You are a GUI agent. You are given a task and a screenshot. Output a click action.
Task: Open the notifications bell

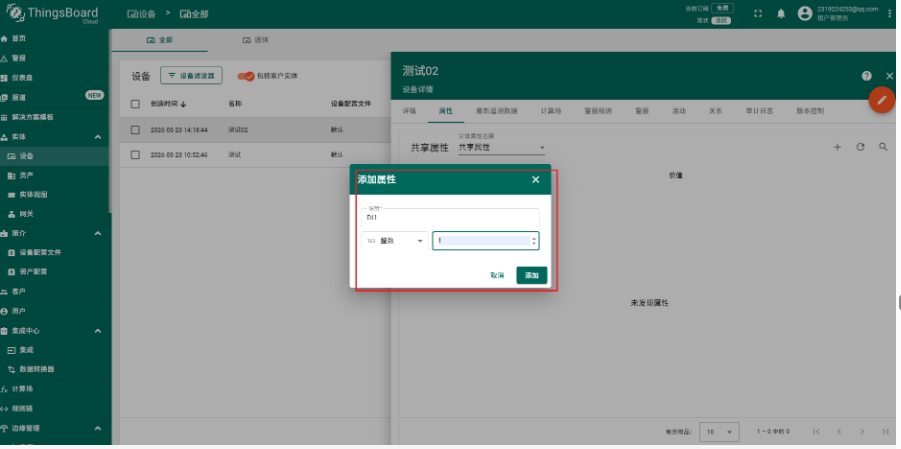coord(781,14)
